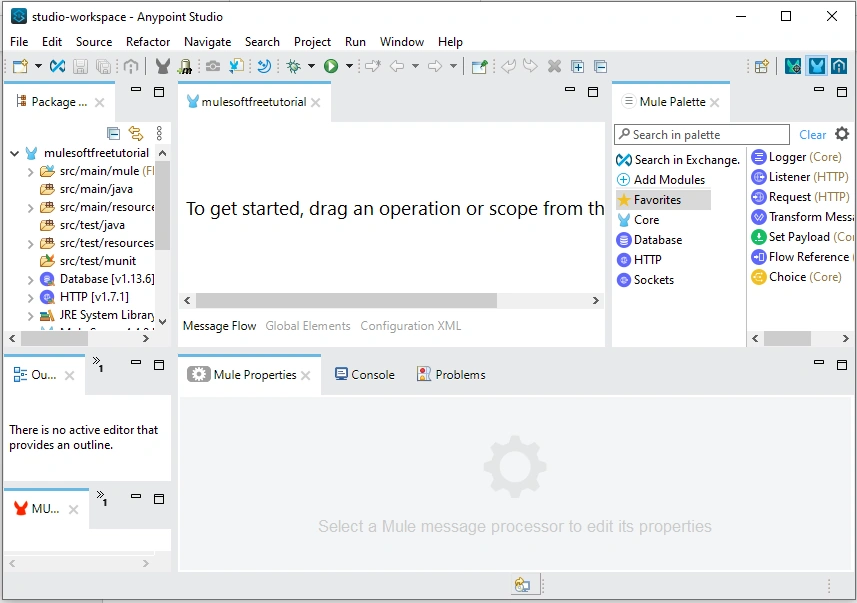This screenshot has width=857, height=603.
Task: Click the Save All icon in toolbar
Action: 103,66
